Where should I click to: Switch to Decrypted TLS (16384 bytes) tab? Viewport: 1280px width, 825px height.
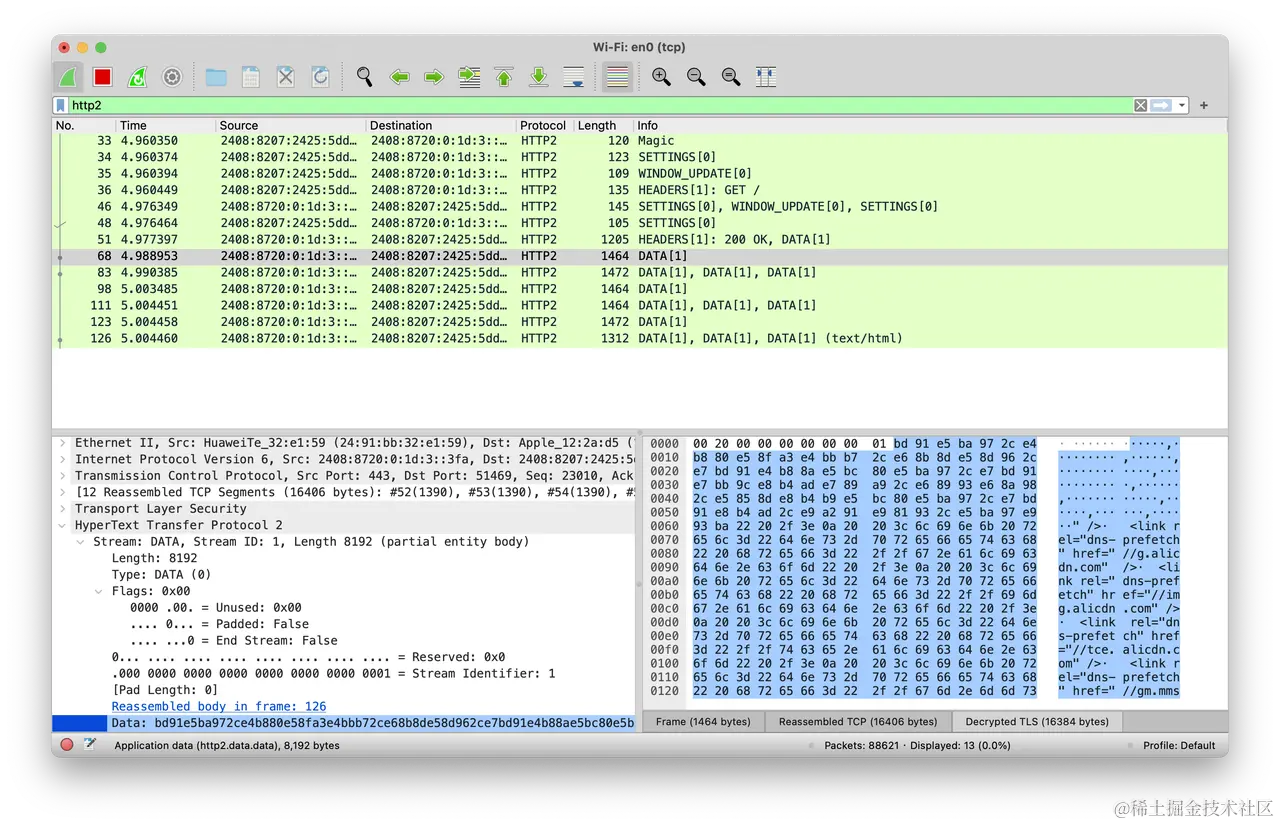(1037, 721)
